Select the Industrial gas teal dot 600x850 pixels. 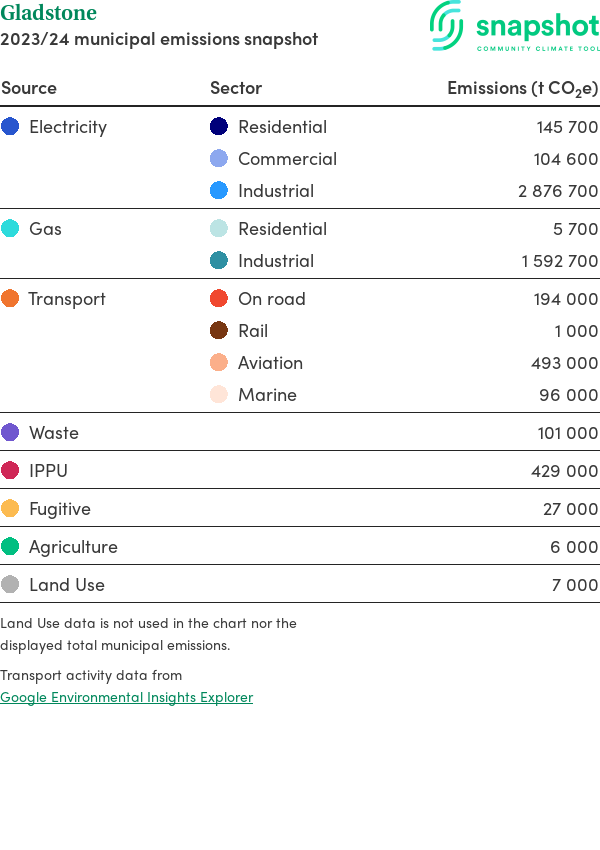pos(219,261)
